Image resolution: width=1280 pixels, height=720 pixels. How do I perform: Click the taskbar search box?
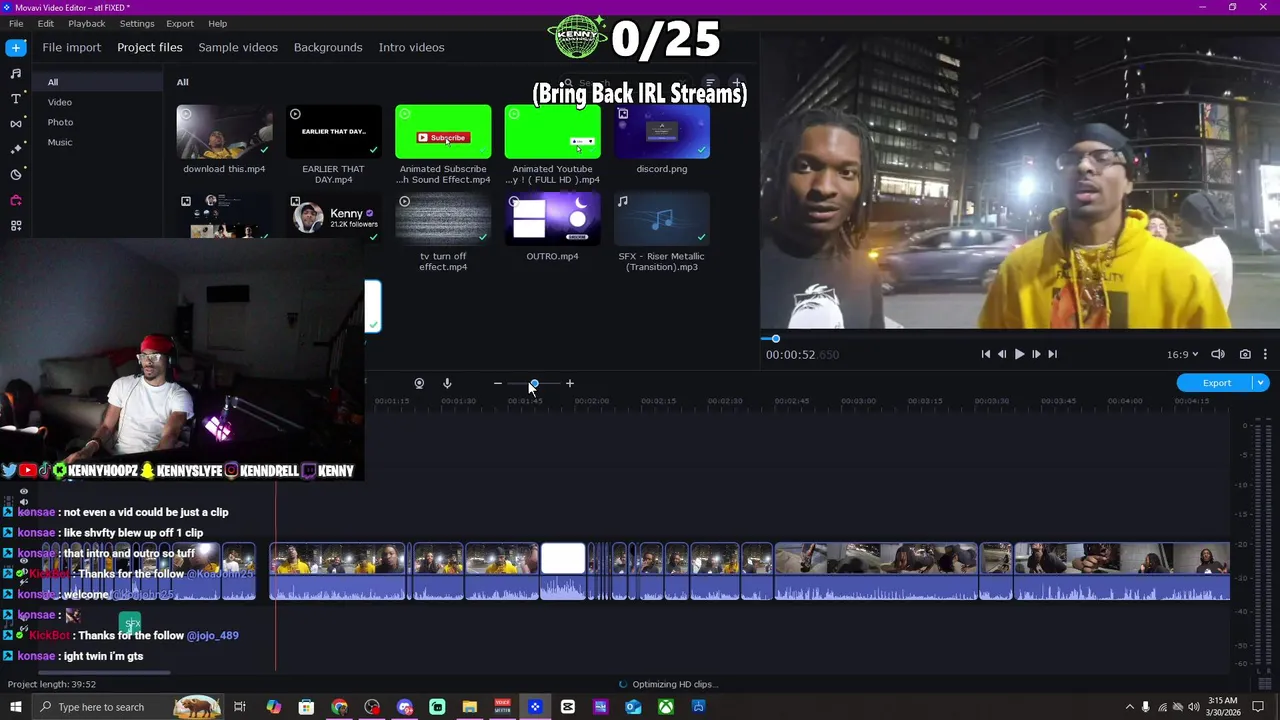click(128, 707)
